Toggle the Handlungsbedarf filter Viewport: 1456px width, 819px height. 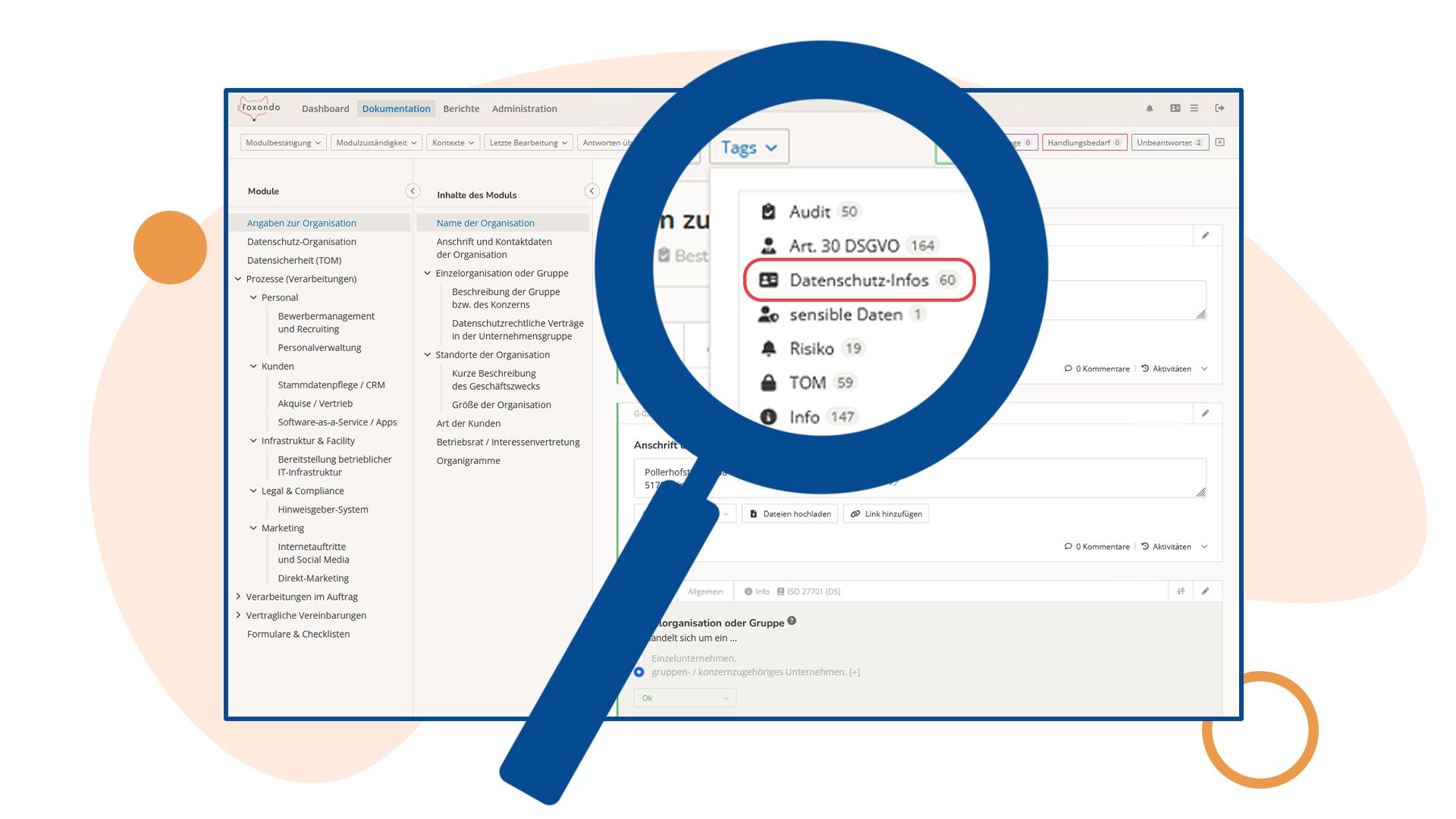click(x=1084, y=143)
